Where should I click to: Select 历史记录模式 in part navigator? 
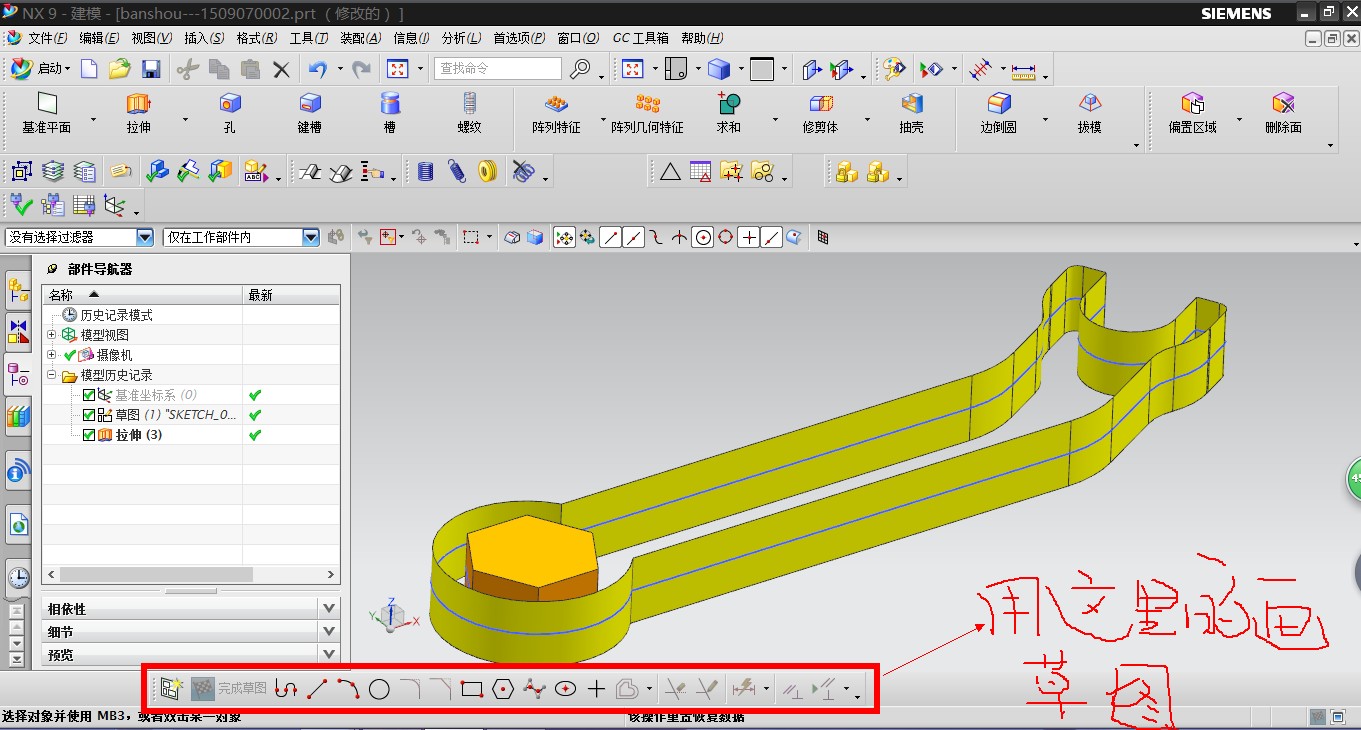pyautogui.click(x=116, y=315)
